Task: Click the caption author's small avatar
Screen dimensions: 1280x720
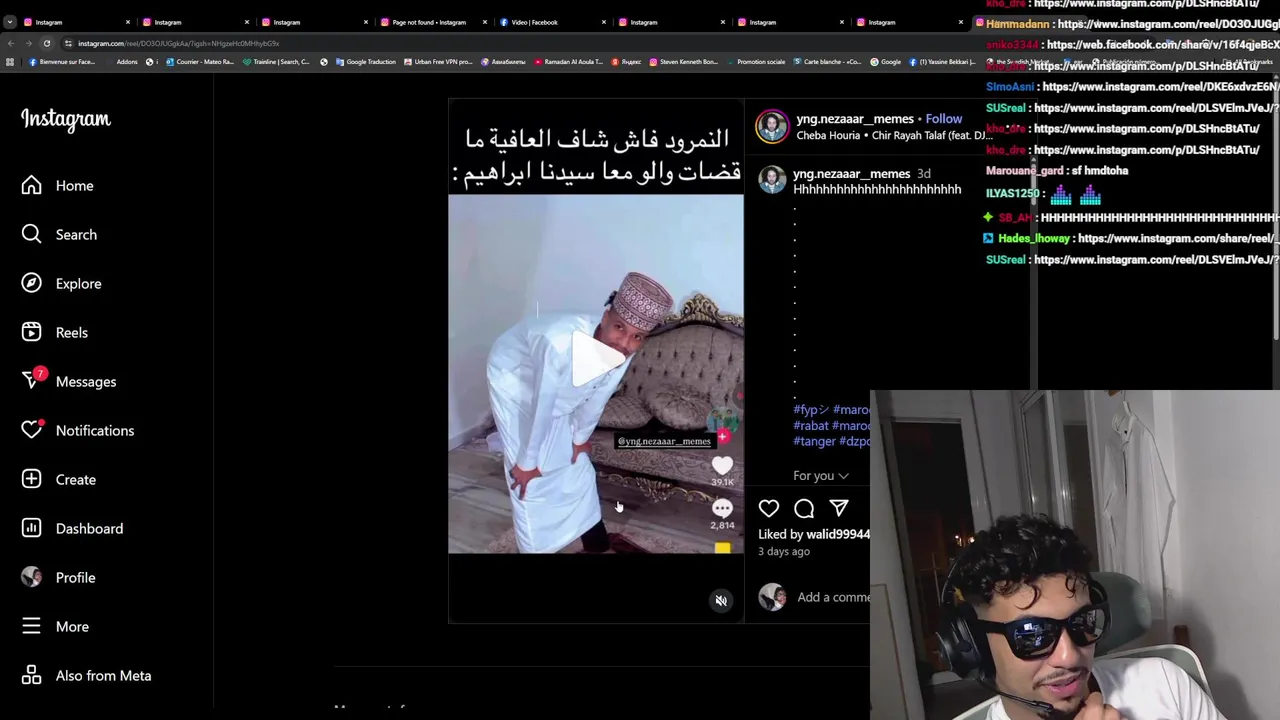Action: tap(772, 179)
